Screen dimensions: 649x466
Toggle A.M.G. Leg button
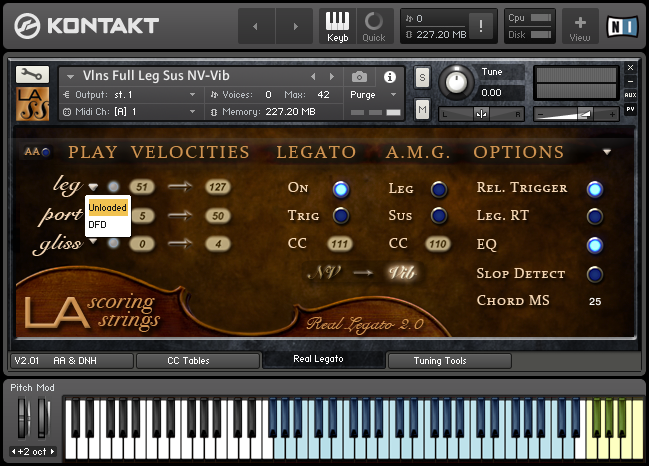439,189
